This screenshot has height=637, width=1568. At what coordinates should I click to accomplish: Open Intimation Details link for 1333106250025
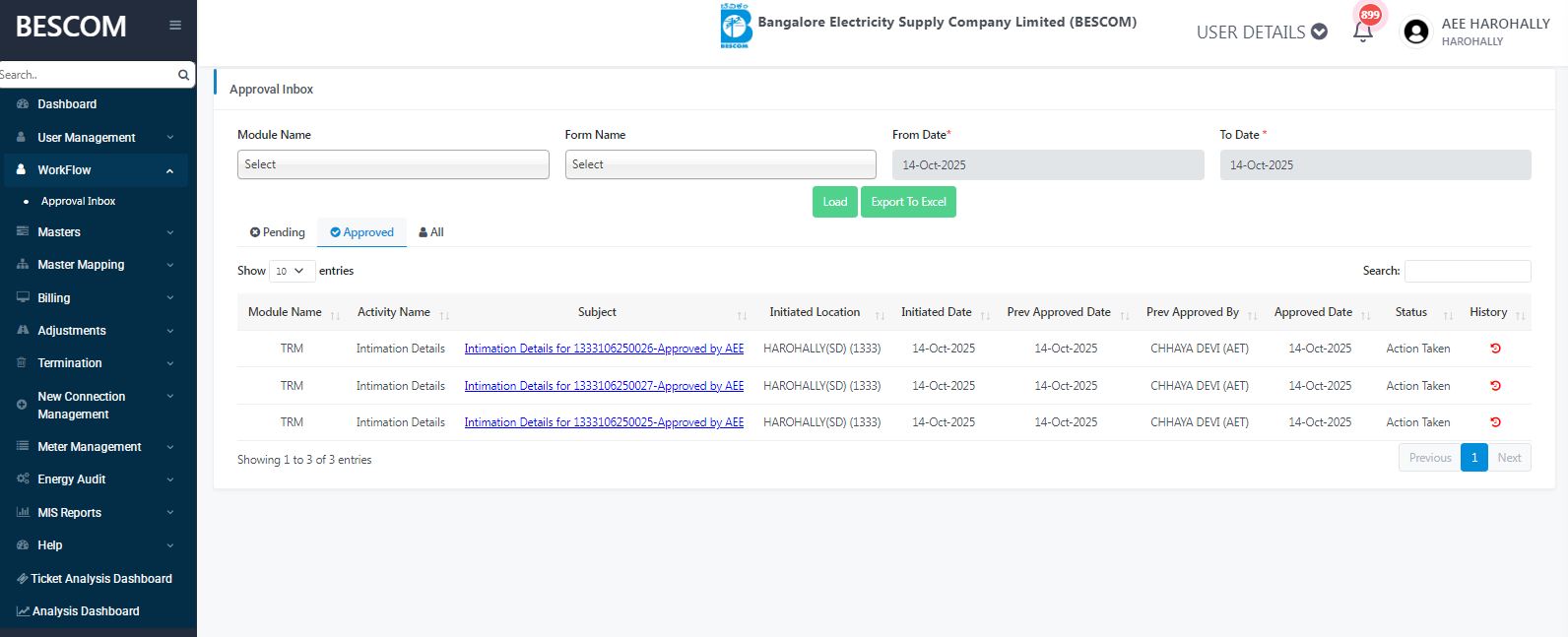click(x=604, y=422)
